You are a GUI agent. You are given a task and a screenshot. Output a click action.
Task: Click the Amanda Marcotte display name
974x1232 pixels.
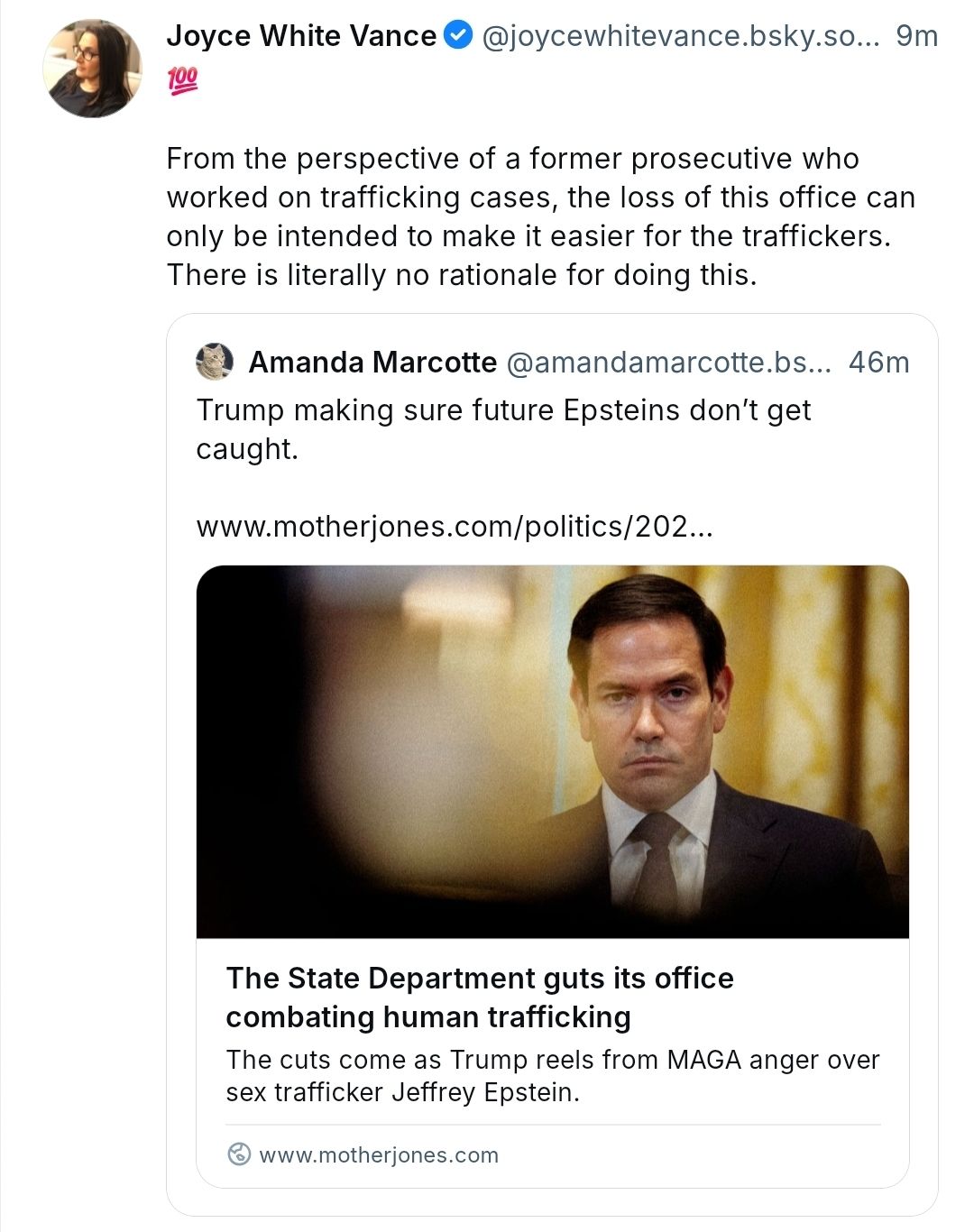pos(372,363)
